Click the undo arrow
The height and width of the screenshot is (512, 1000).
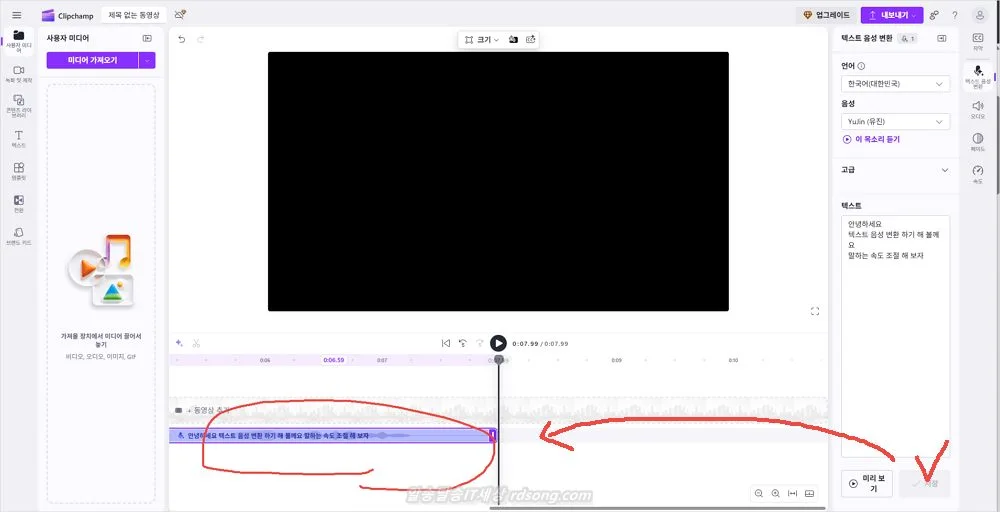point(181,39)
